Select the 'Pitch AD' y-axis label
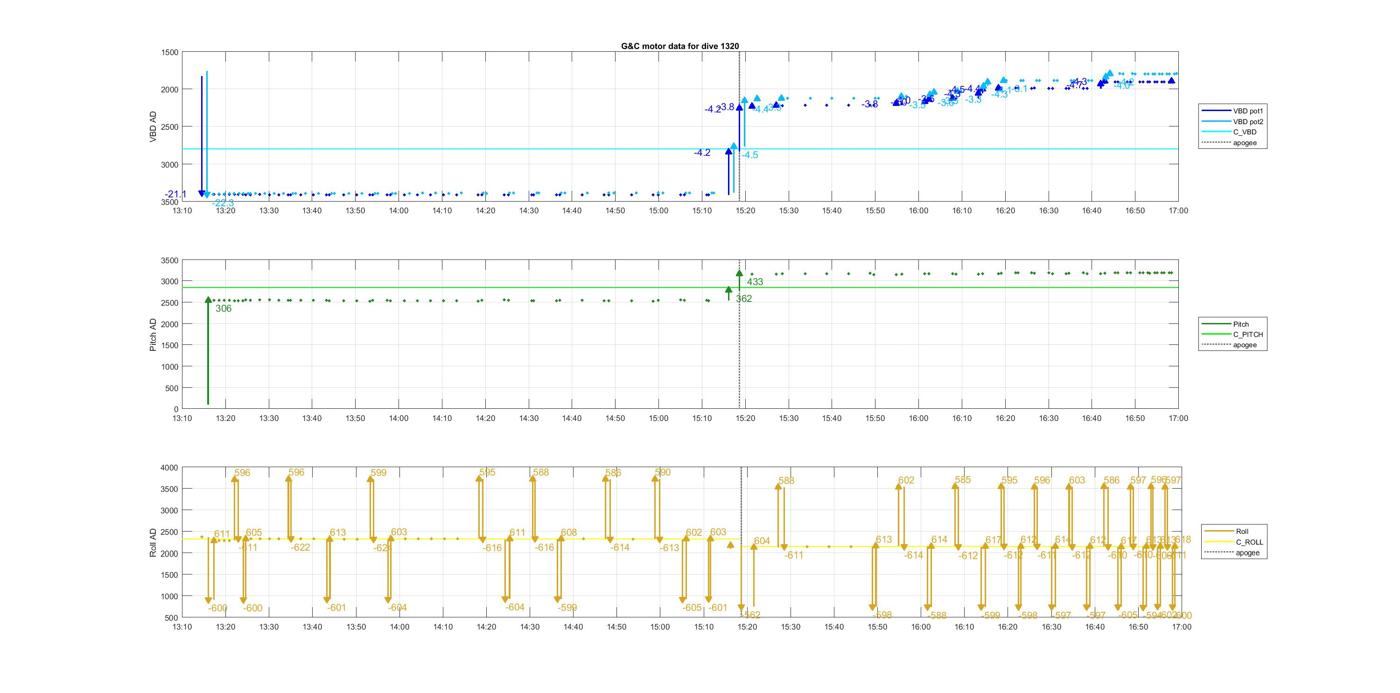 [x=153, y=334]
